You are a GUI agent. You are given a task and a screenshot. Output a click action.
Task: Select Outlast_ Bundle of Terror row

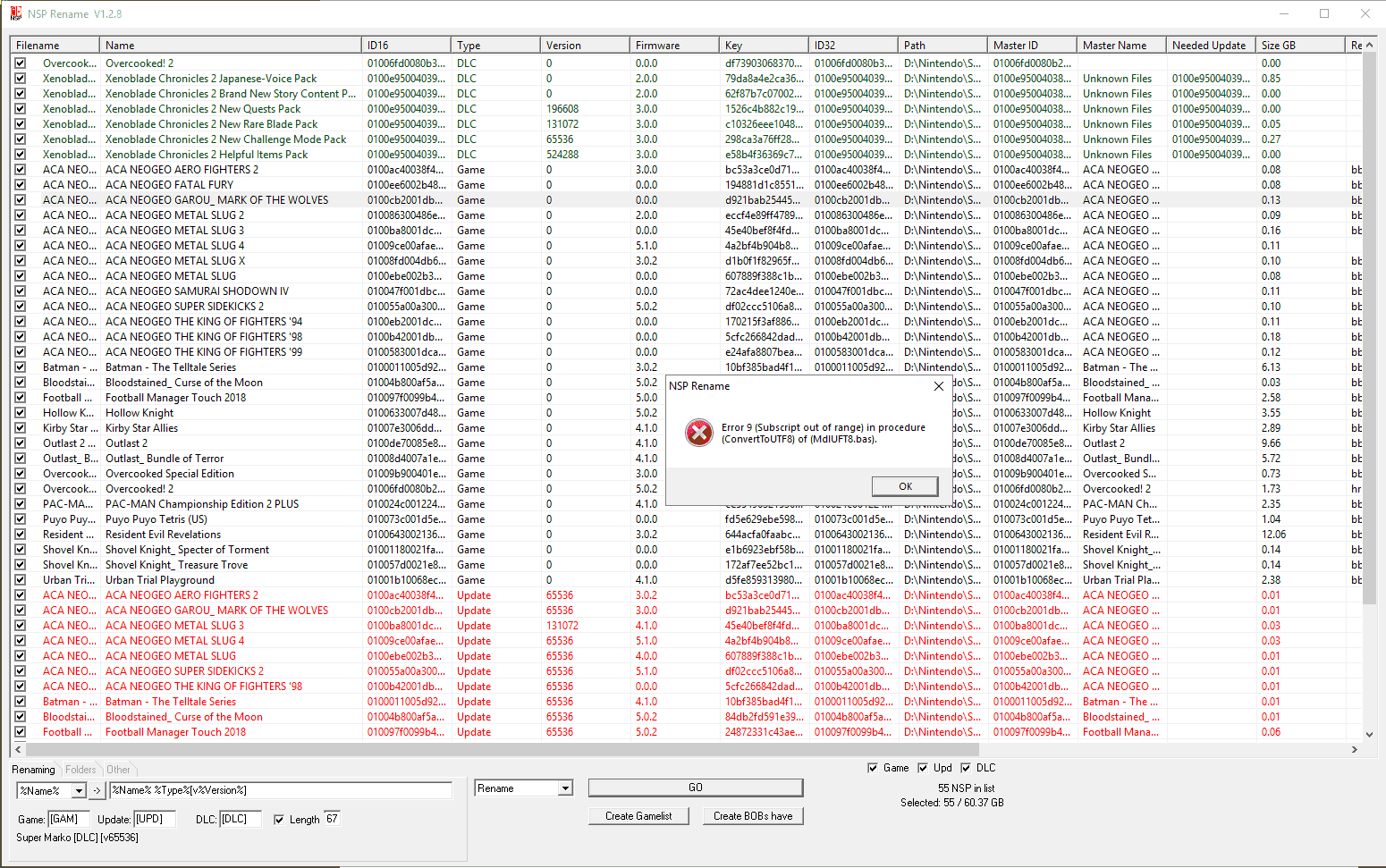687,459
